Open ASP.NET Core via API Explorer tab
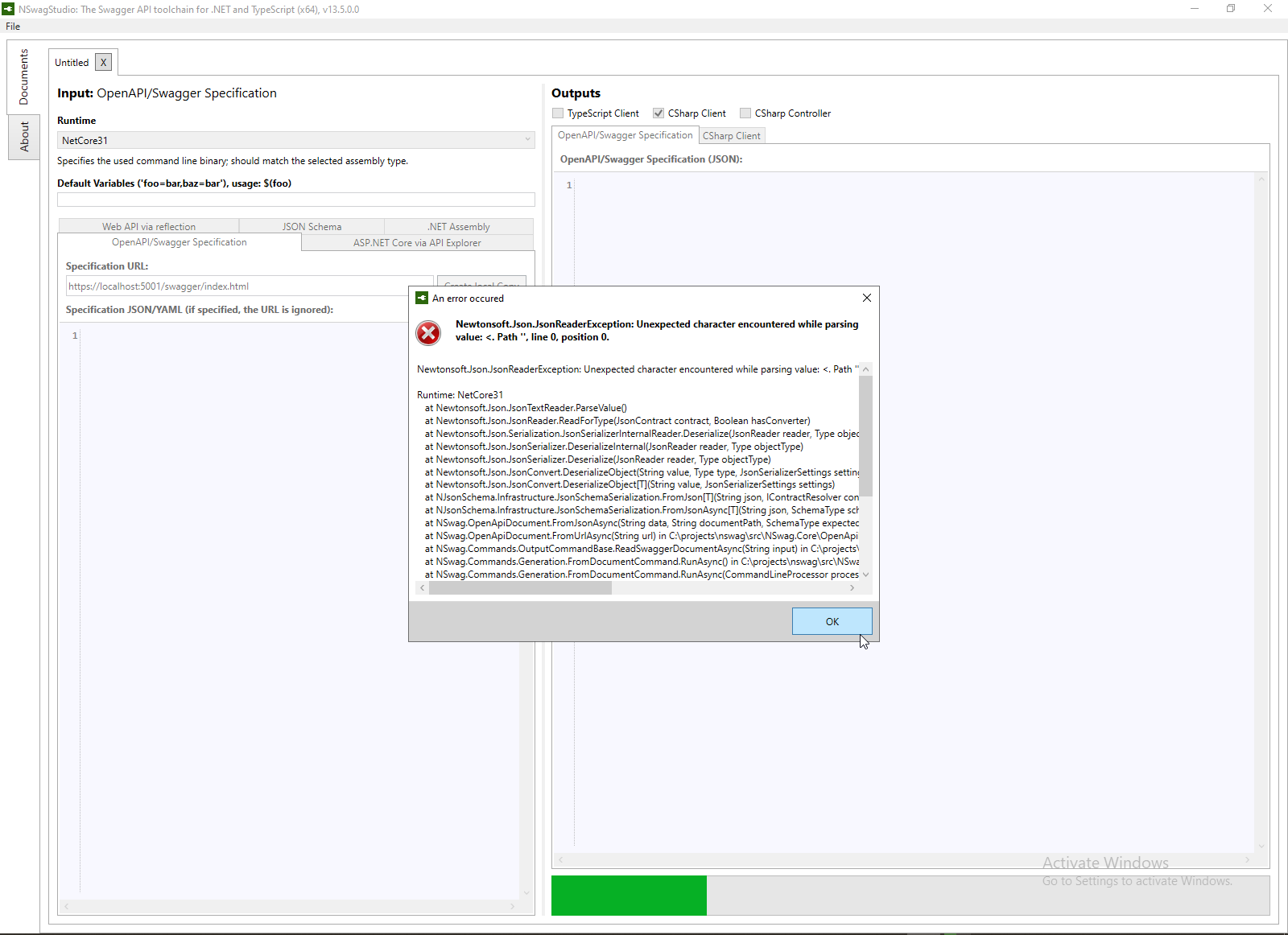 coord(417,243)
